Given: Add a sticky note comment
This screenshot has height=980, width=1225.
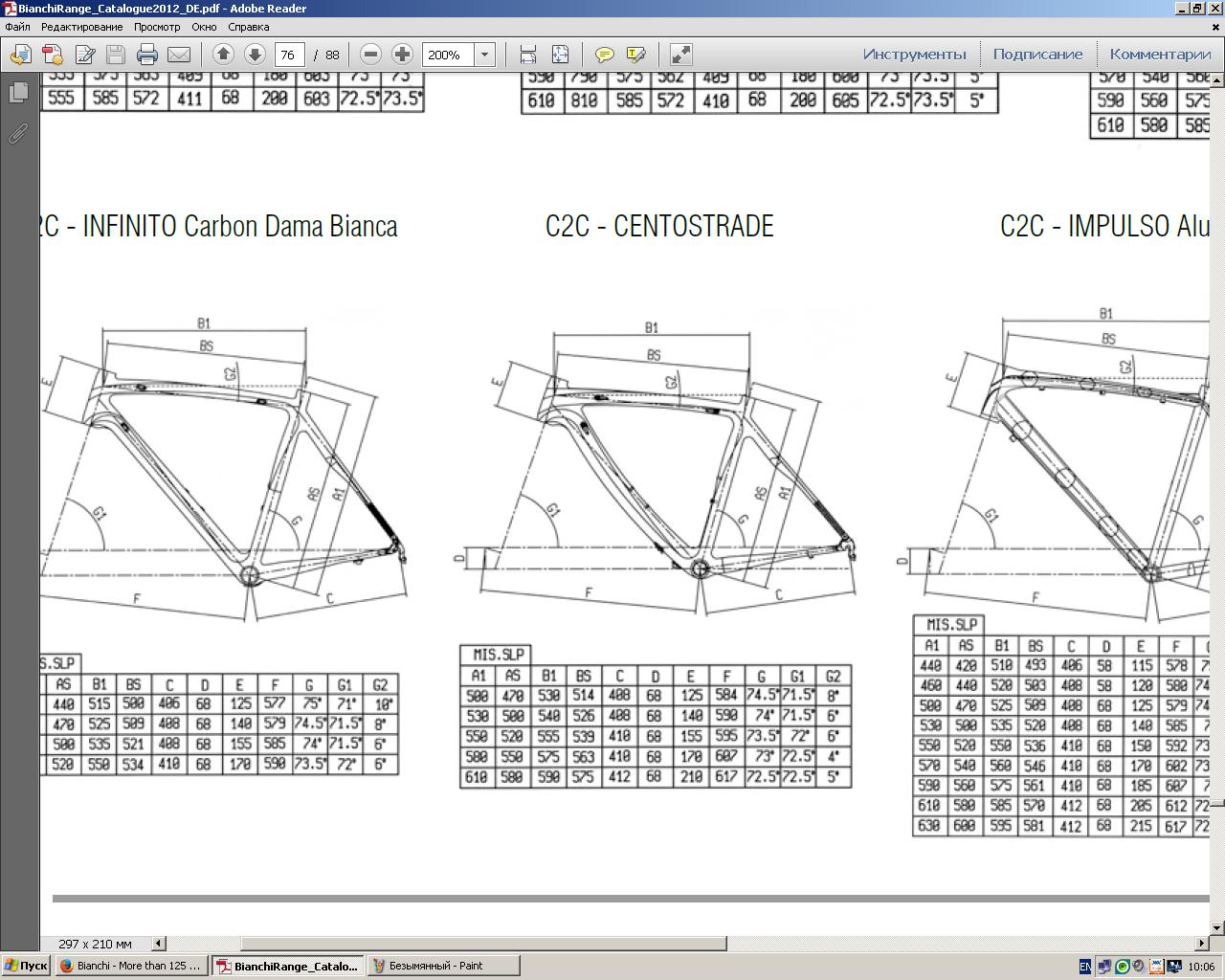Looking at the screenshot, I should tap(604, 55).
